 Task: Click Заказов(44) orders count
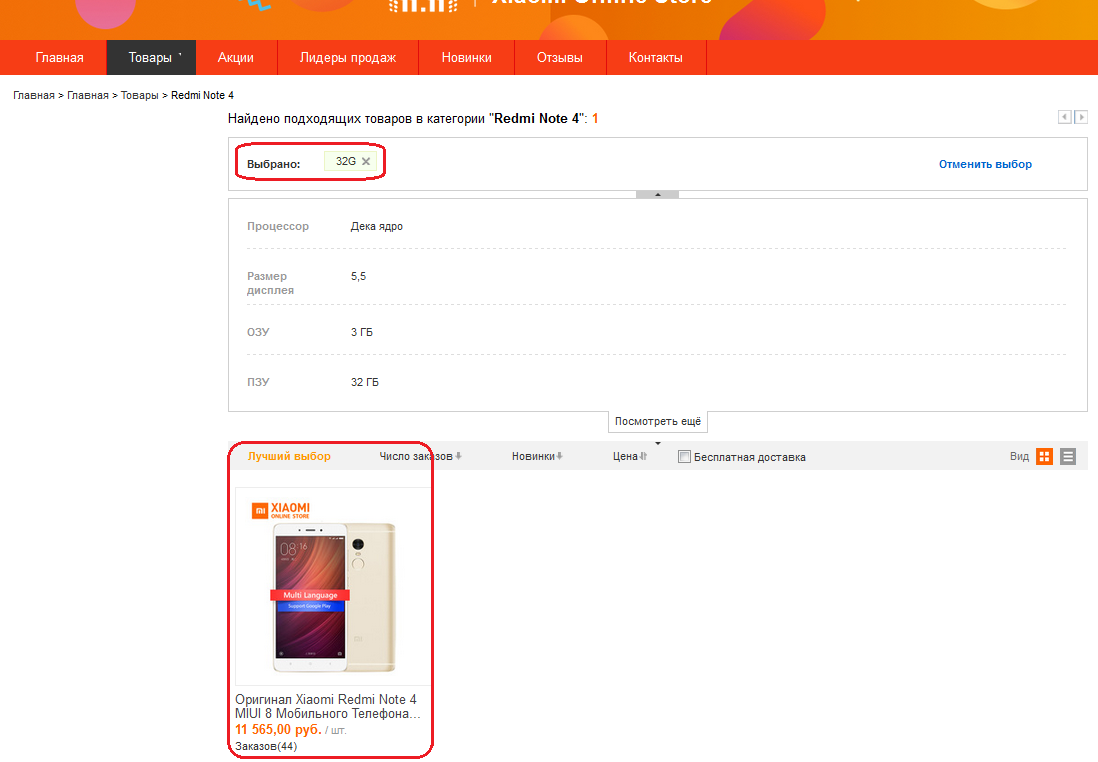pos(266,747)
